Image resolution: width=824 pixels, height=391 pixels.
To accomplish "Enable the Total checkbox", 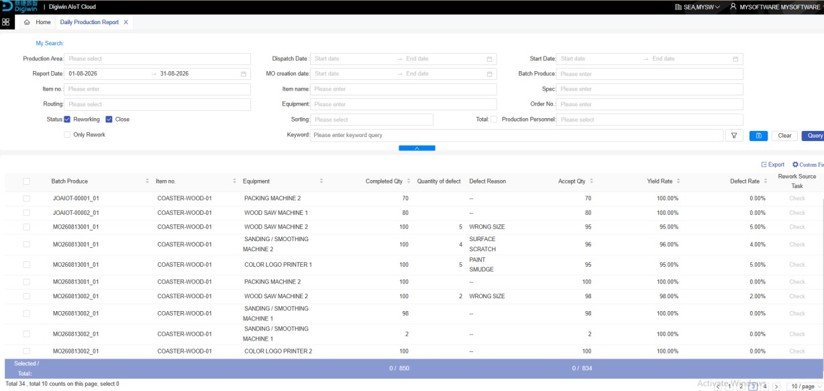I will coord(493,119).
